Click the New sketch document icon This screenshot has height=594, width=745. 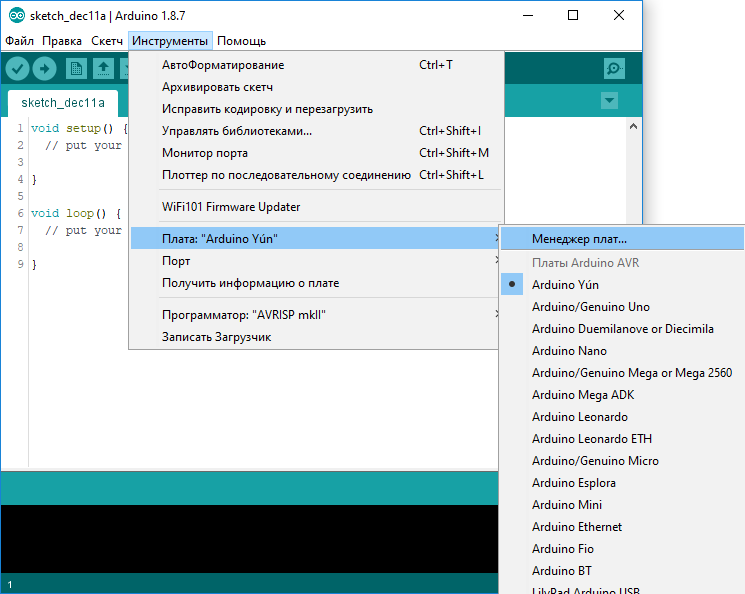pyautogui.click(x=76, y=69)
